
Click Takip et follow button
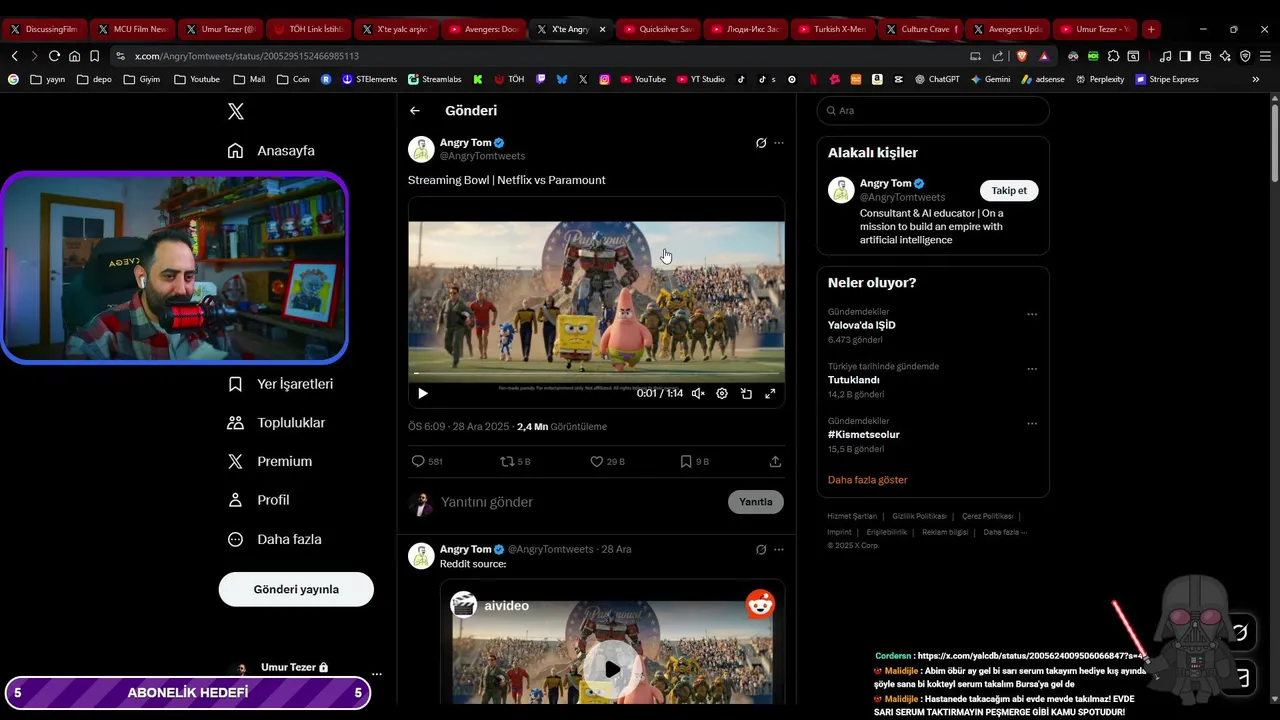coord(1009,190)
